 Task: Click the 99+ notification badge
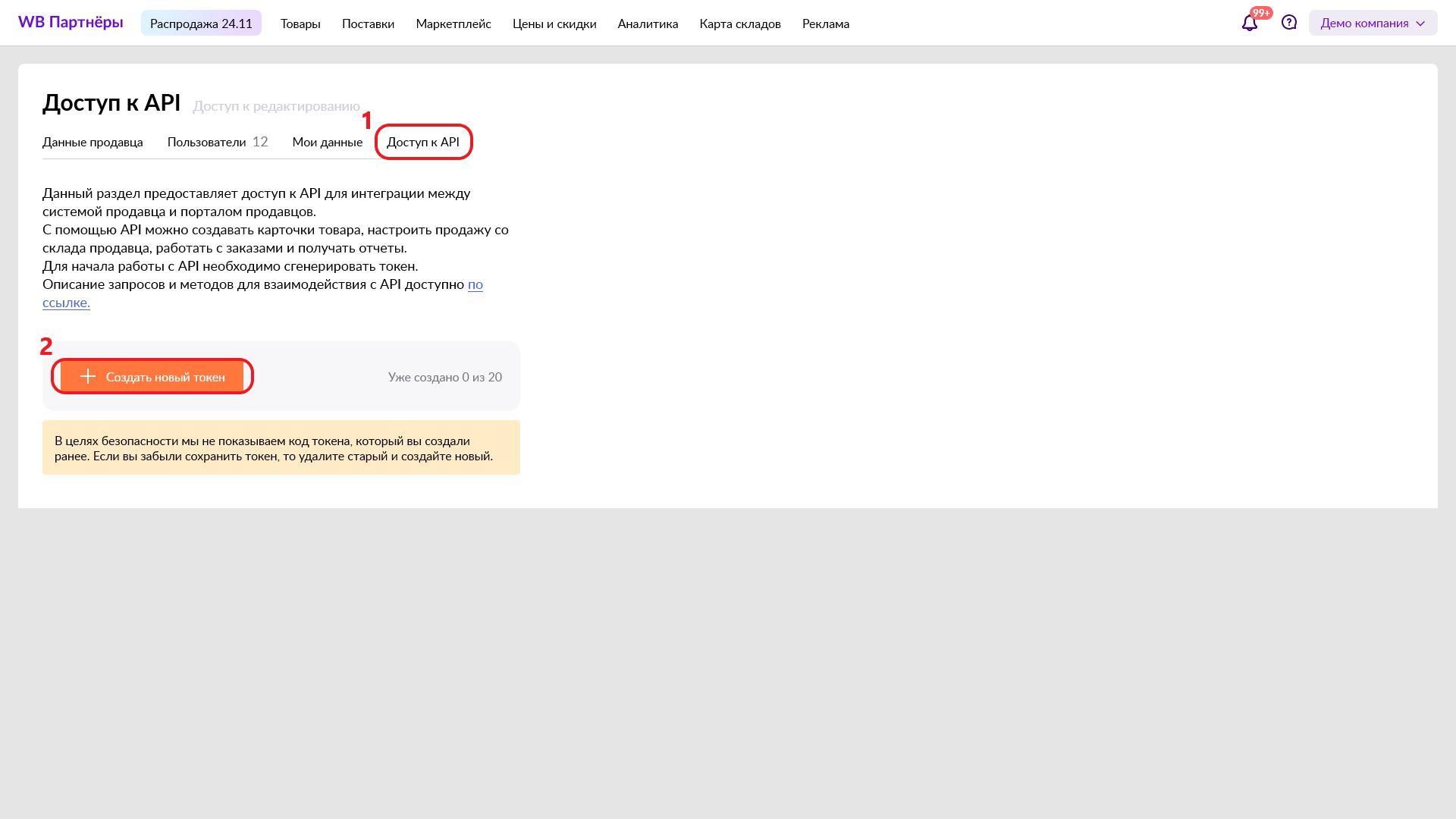coord(1261,13)
